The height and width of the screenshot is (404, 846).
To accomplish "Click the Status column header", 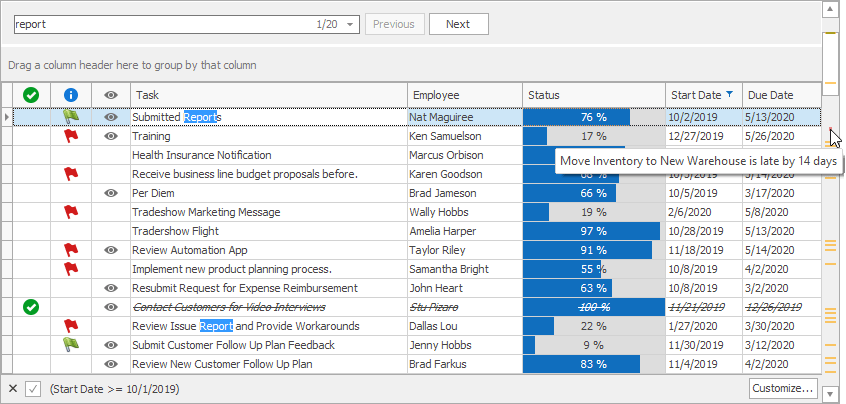I will point(593,95).
